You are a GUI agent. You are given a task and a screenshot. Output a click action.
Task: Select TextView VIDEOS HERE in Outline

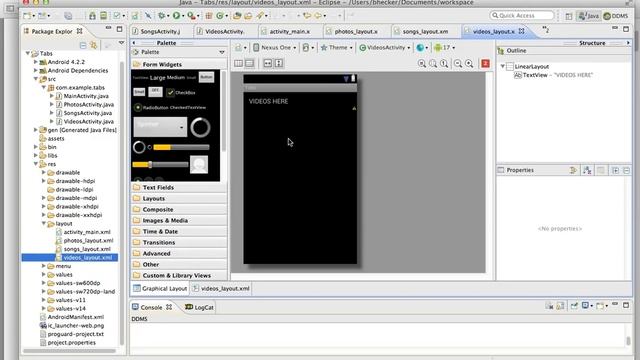[553, 75]
